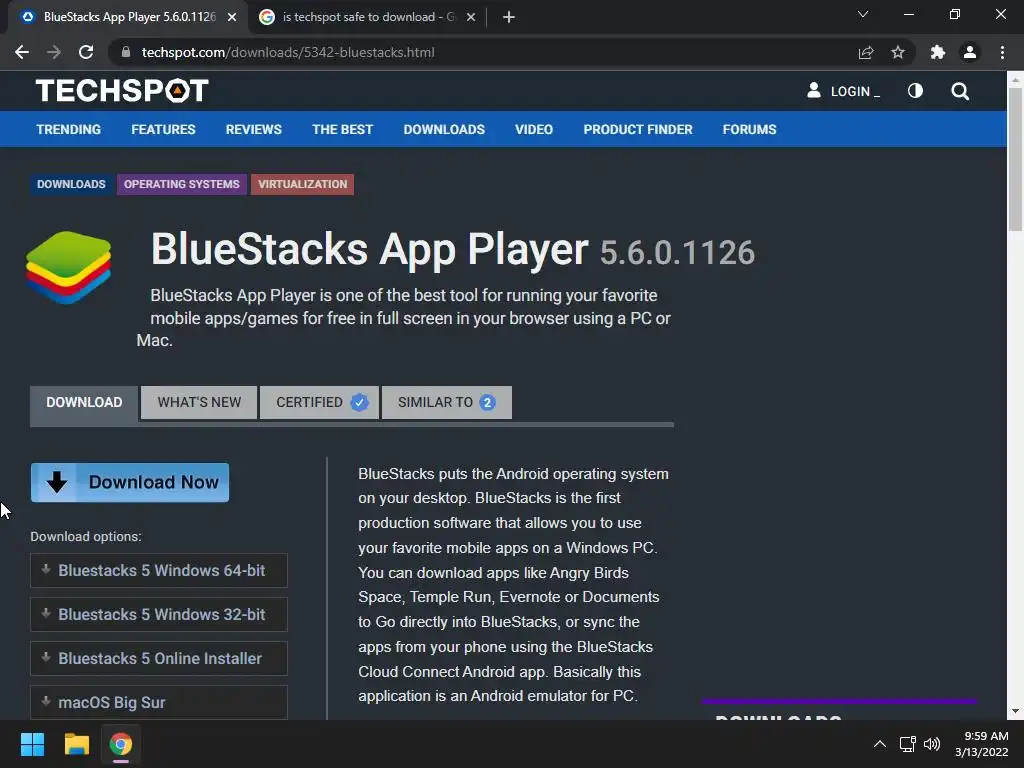This screenshot has width=1024, height=768.
Task: Open THE BEST in navigation bar
Action: (342, 129)
